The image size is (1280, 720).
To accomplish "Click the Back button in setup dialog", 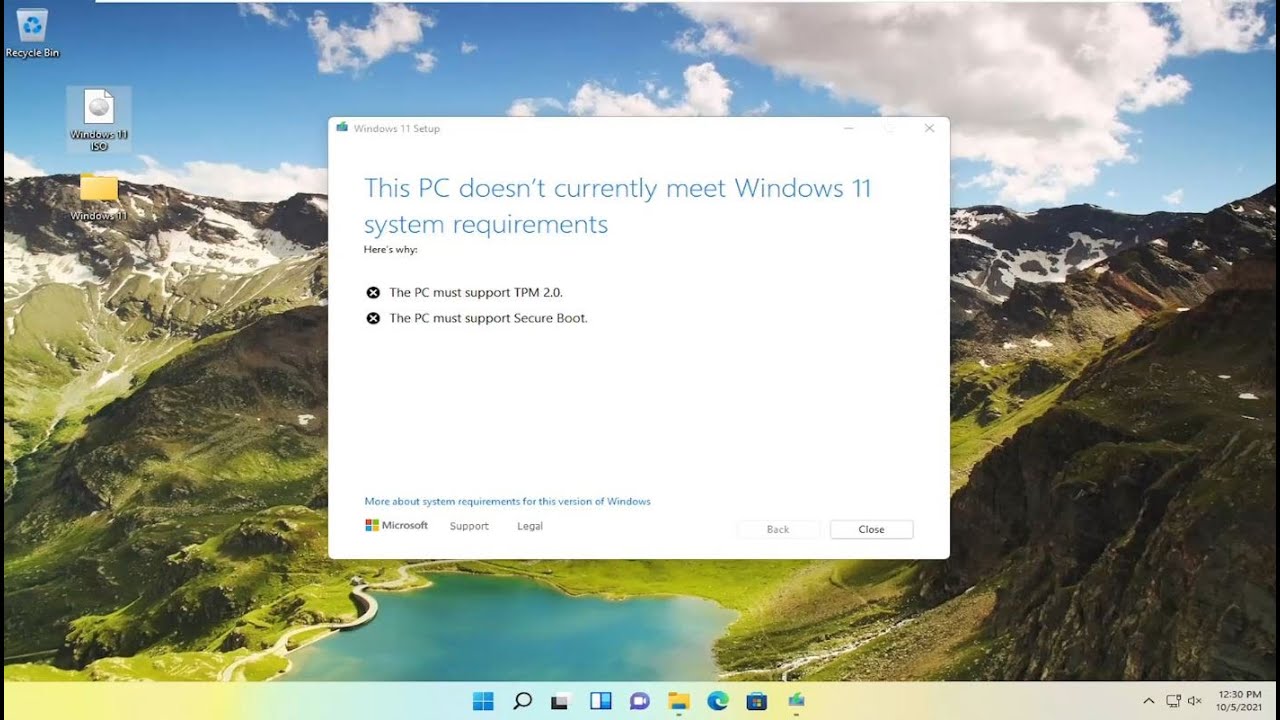I will click(x=778, y=529).
